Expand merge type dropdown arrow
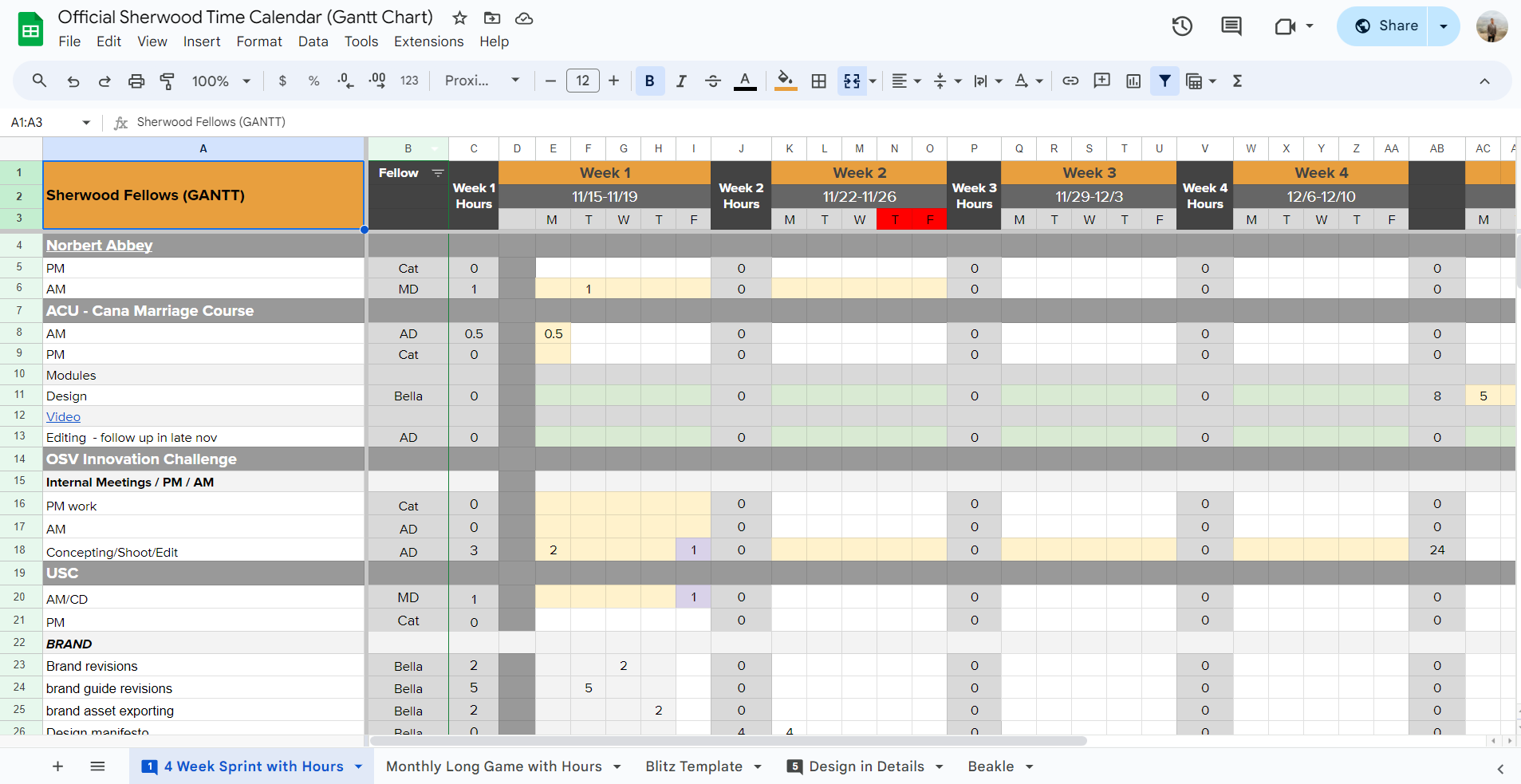The height and width of the screenshot is (784, 1521). coord(873,81)
